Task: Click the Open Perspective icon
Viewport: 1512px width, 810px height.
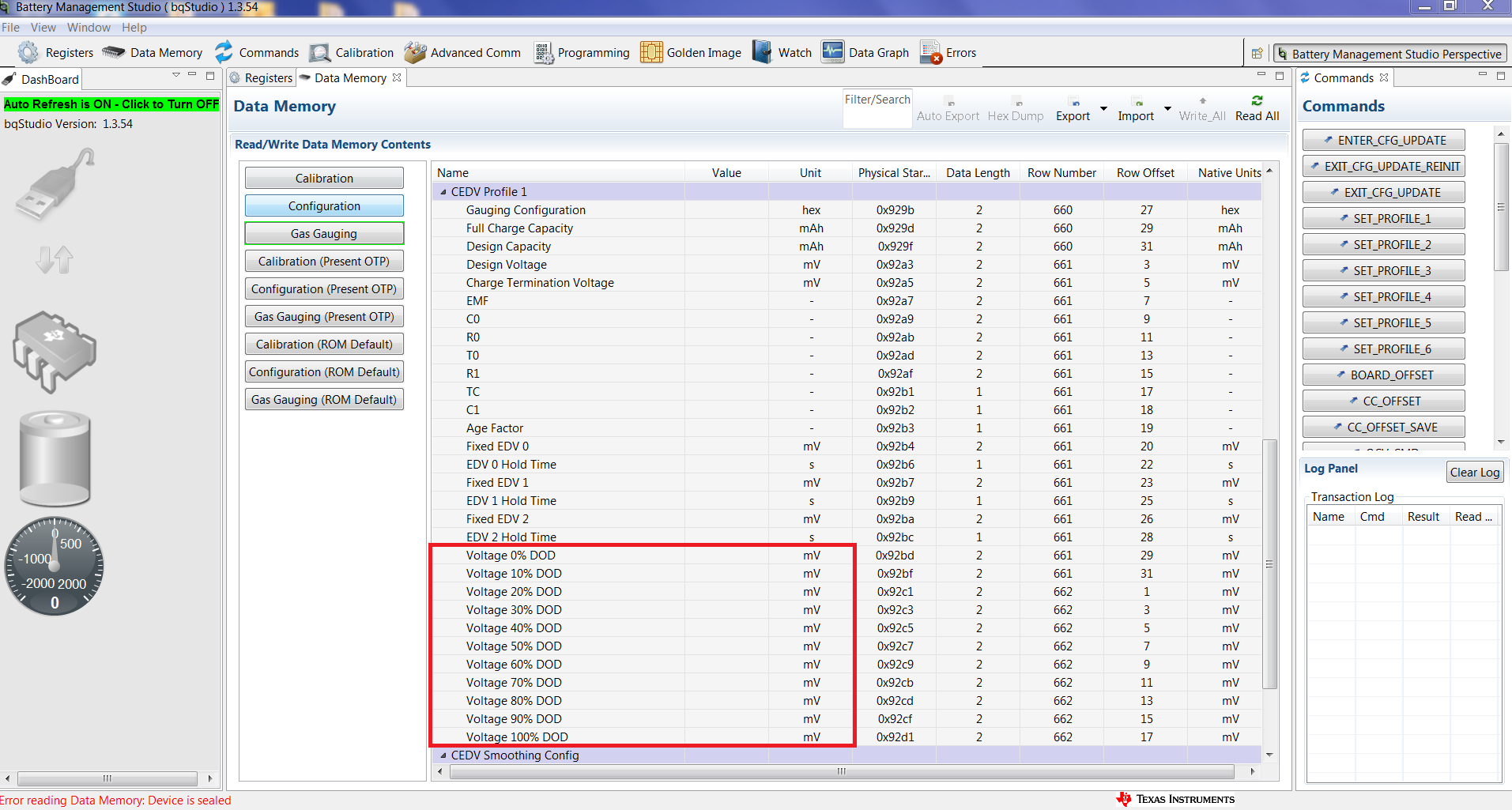Action: click(1257, 54)
